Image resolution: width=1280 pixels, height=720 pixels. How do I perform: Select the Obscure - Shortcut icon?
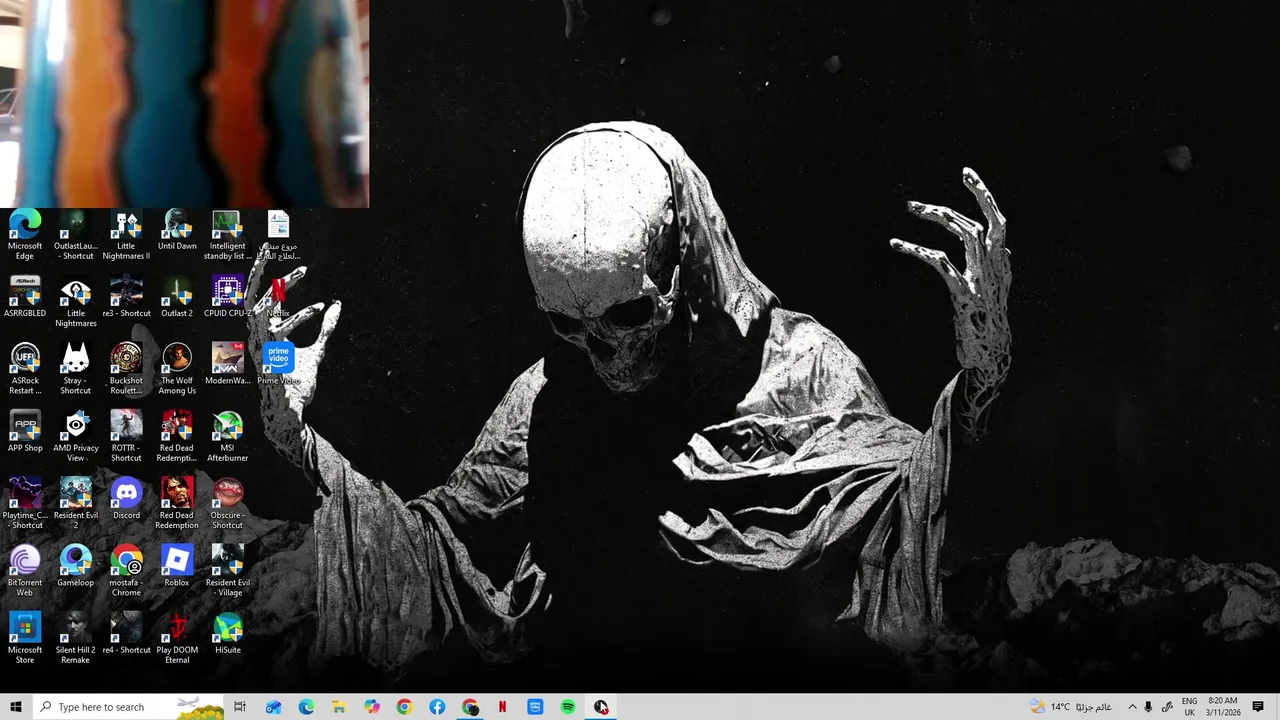click(228, 503)
